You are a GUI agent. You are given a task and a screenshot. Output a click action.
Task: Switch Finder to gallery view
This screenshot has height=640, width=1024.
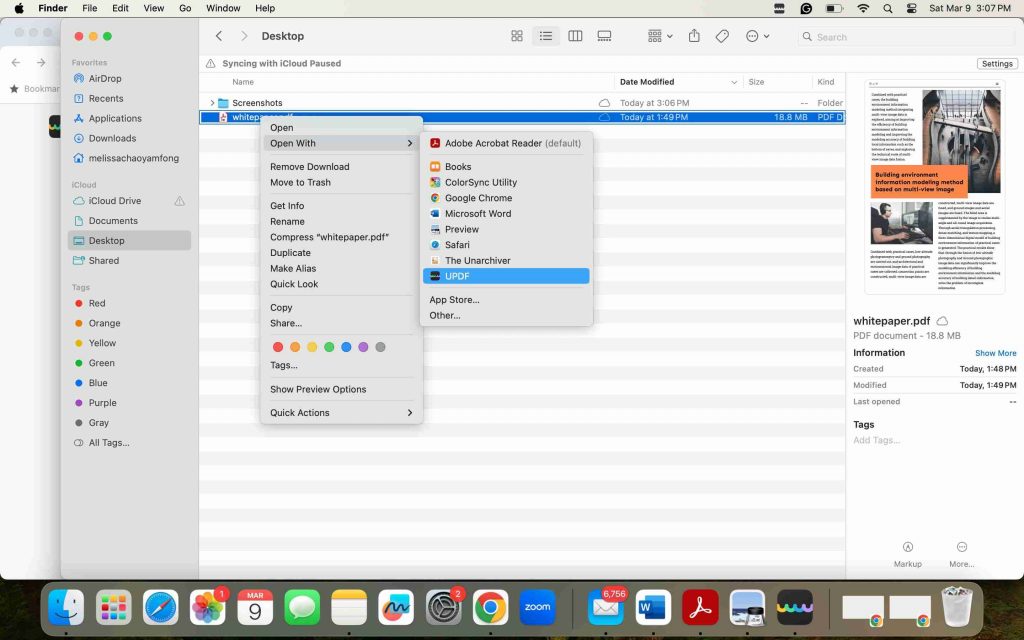[x=604, y=35]
